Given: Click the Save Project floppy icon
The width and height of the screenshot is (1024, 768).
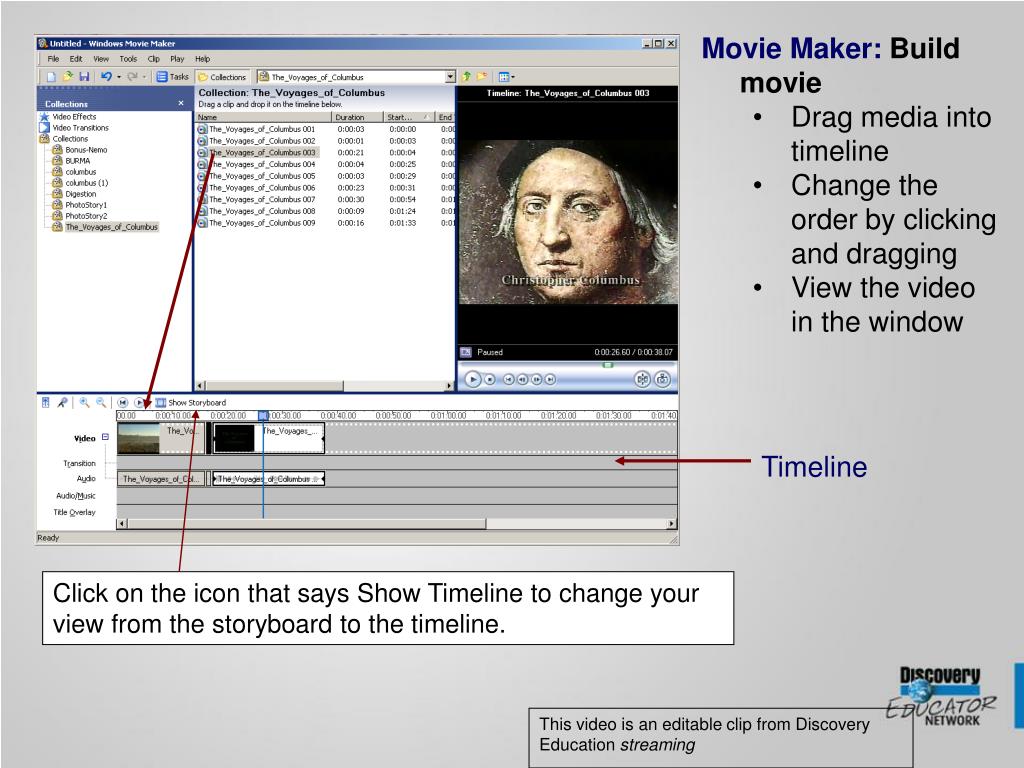Looking at the screenshot, I should pos(84,77).
